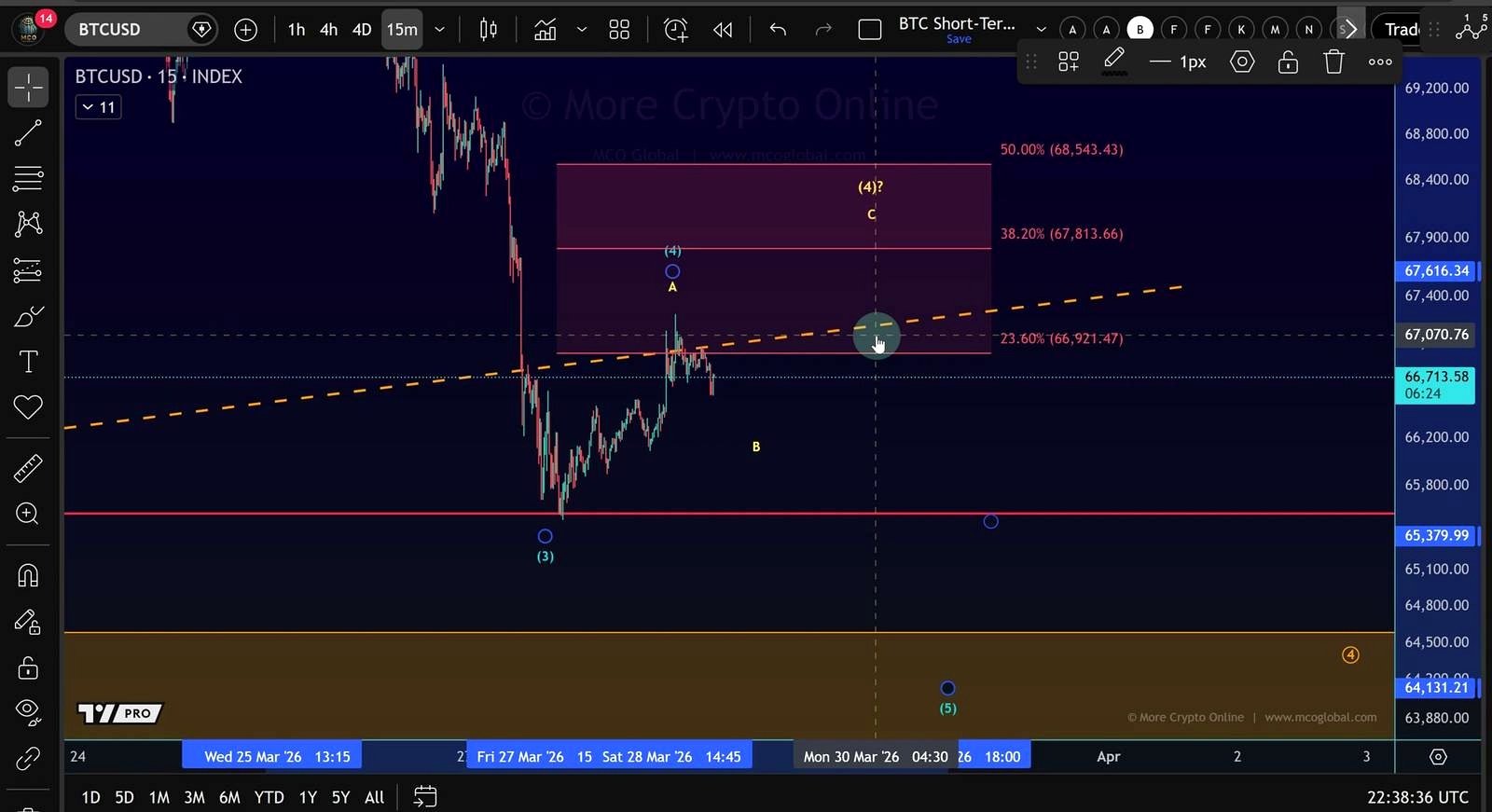Open the 22:38:36 UTC timezone menu
1492x812 pixels.
(x=1417, y=797)
